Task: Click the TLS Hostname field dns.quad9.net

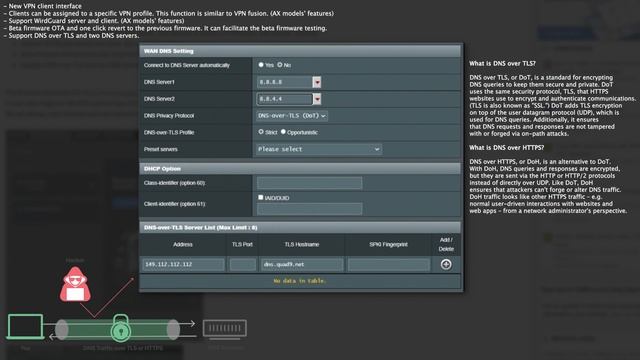Action: pyautogui.click(x=302, y=264)
